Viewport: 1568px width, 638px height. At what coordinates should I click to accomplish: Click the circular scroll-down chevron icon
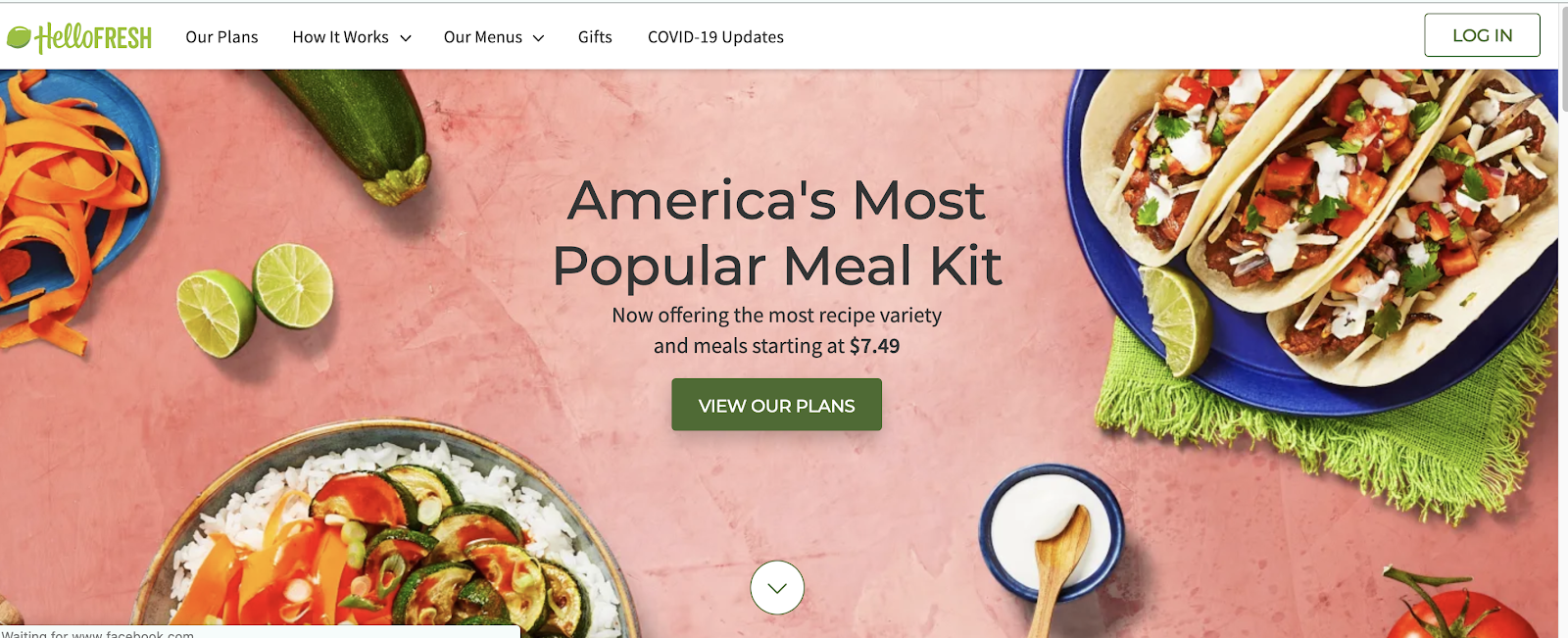[777, 588]
